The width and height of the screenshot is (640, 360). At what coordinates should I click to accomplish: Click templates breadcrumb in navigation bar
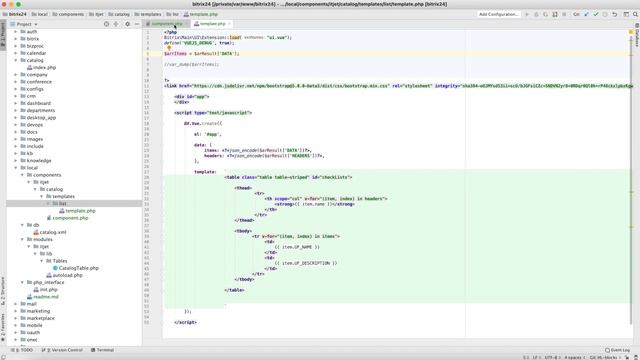click(x=148, y=14)
